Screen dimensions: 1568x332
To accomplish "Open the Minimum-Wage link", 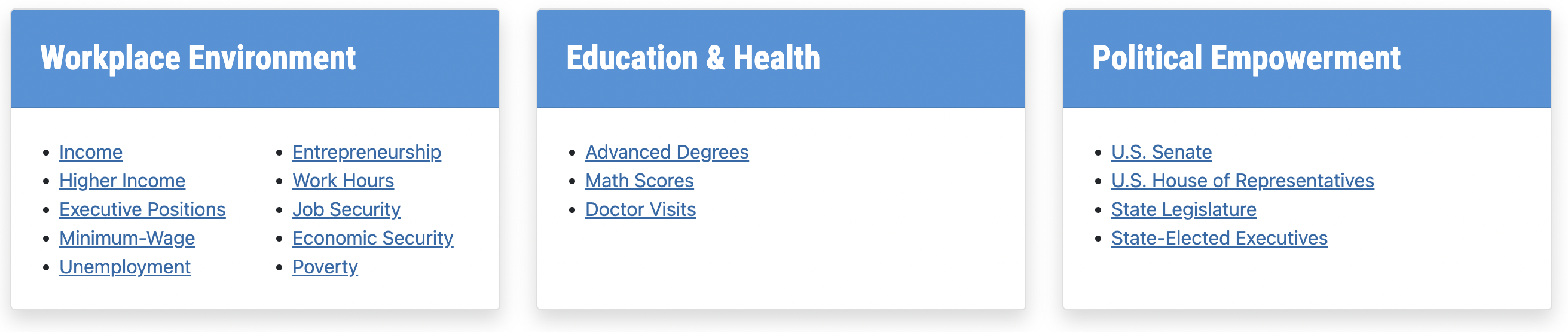I will click(127, 237).
